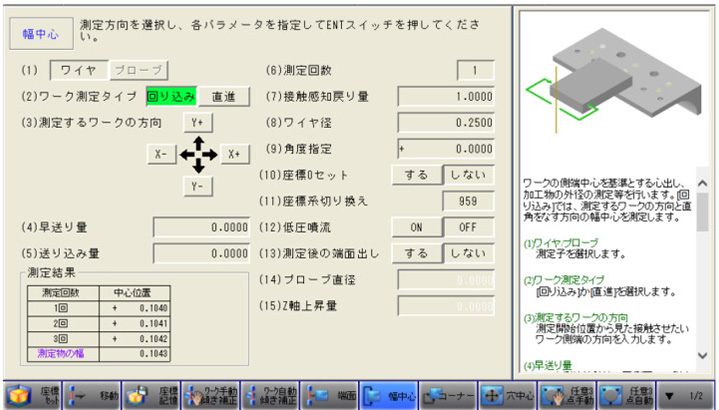Select しない for 測定後の端面出し

point(469,253)
